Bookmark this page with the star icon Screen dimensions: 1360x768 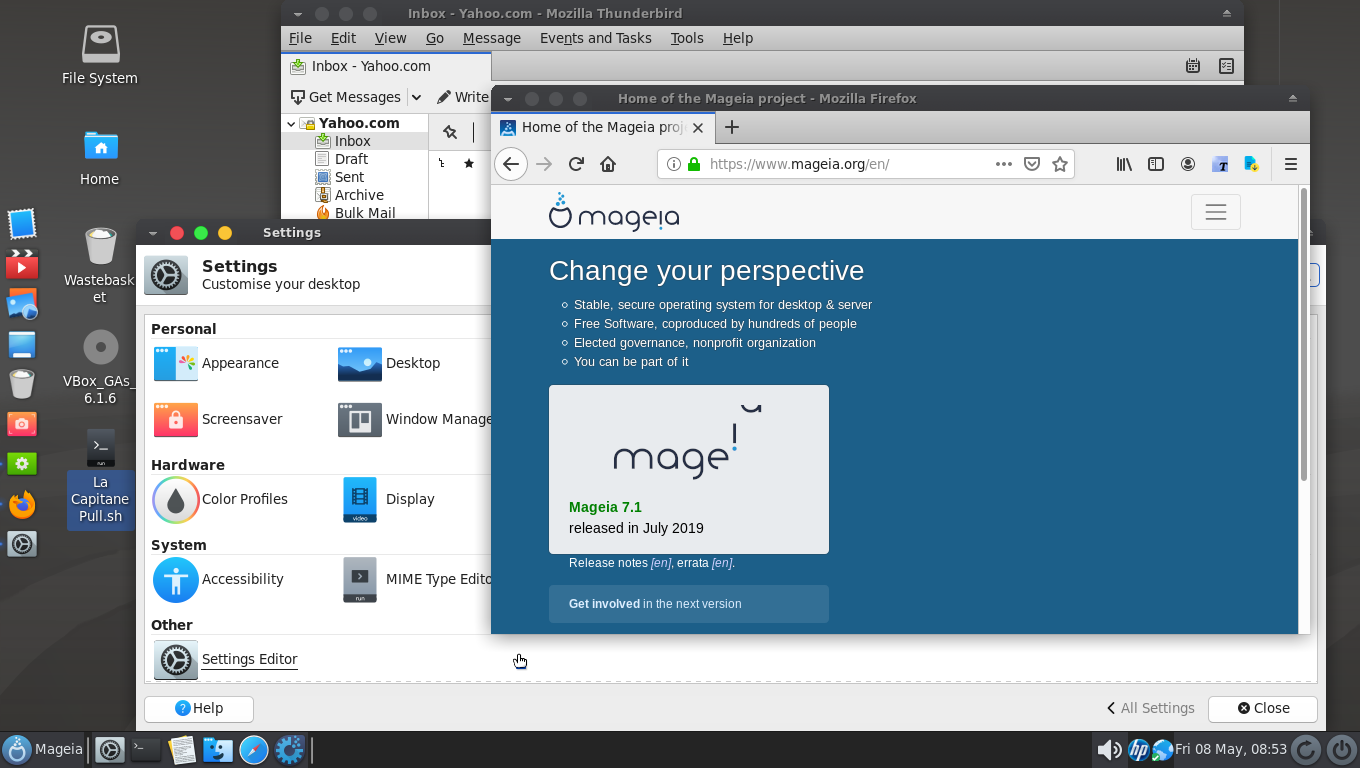pos(1060,164)
